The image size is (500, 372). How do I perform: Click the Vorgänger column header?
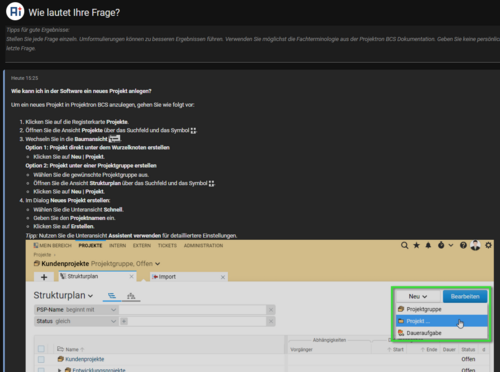tap(301, 349)
